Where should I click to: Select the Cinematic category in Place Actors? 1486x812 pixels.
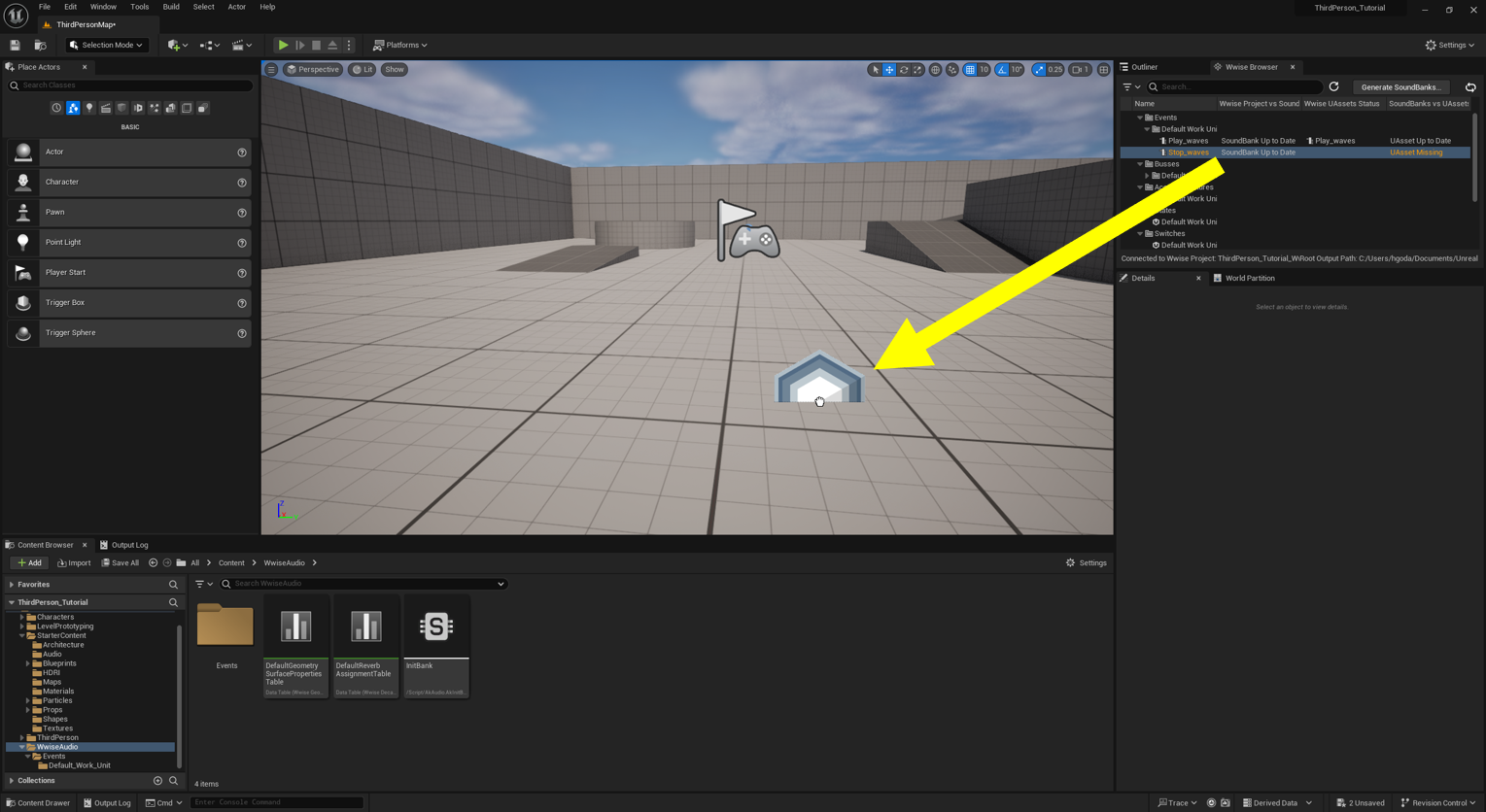click(x=106, y=108)
